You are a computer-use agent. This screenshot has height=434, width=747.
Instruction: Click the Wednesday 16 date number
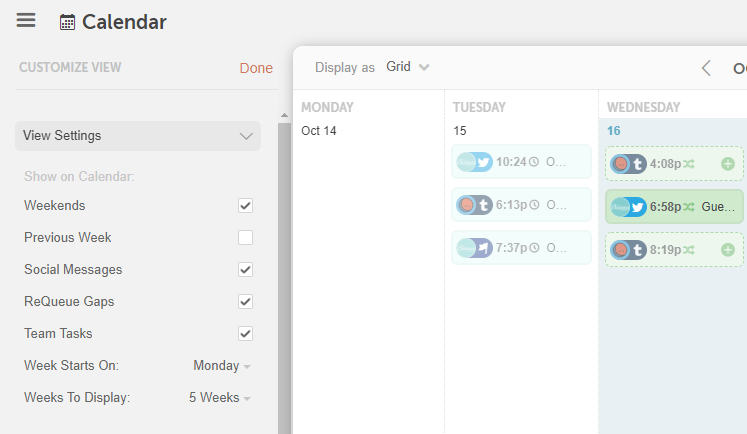click(614, 131)
